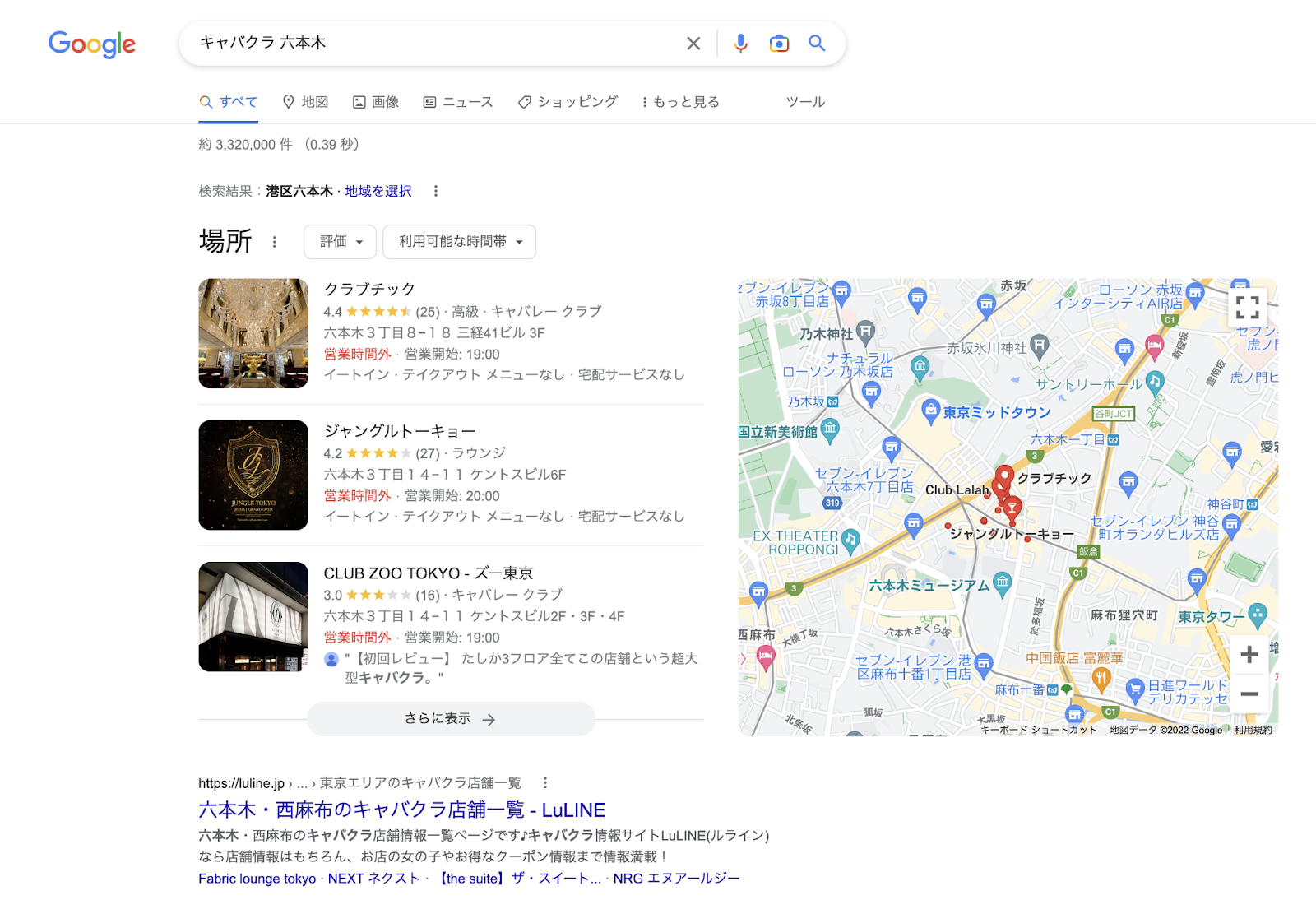Open the three-dot menu beside 場所 heading
The width and height of the screenshot is (1316, 900).
click(x=275, y=242)
